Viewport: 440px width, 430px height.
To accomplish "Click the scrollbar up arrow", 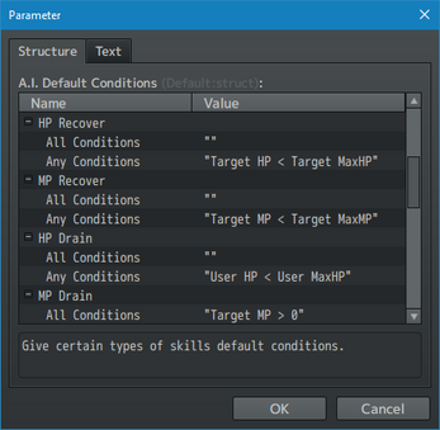I will click(x=414, y=101).
